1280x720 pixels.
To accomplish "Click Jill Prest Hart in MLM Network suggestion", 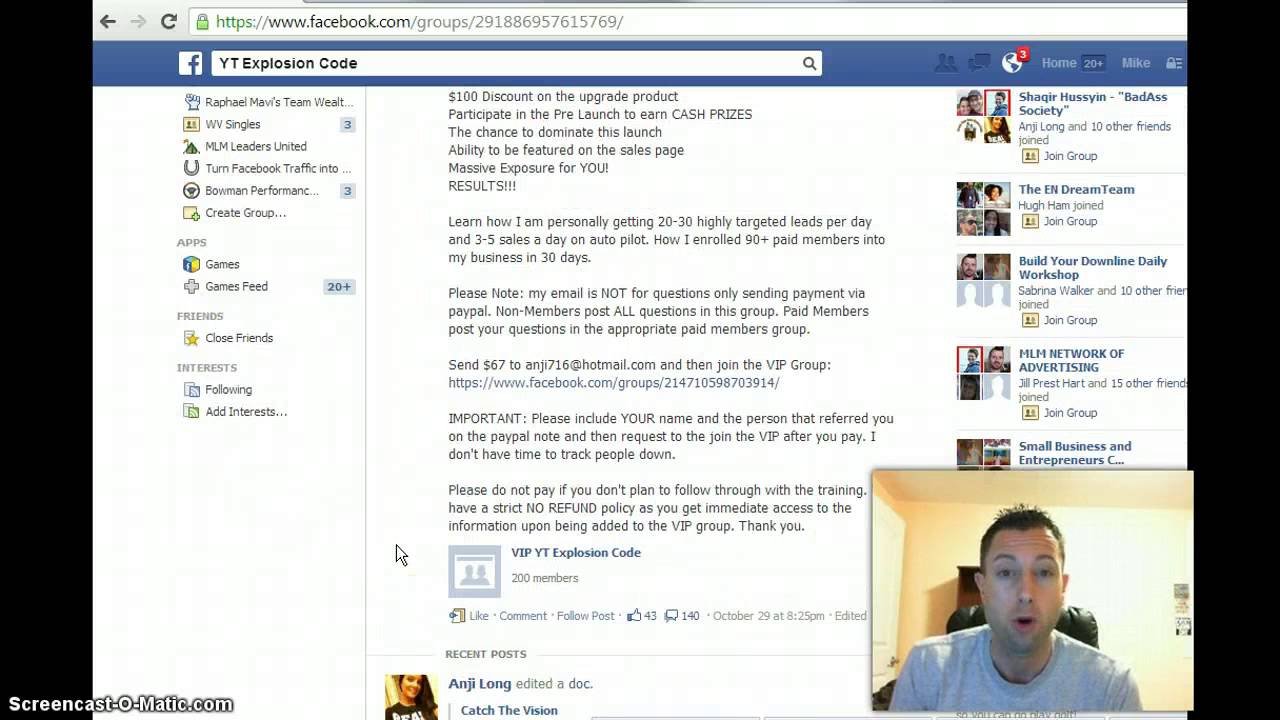I will (x=1052, y=383).
